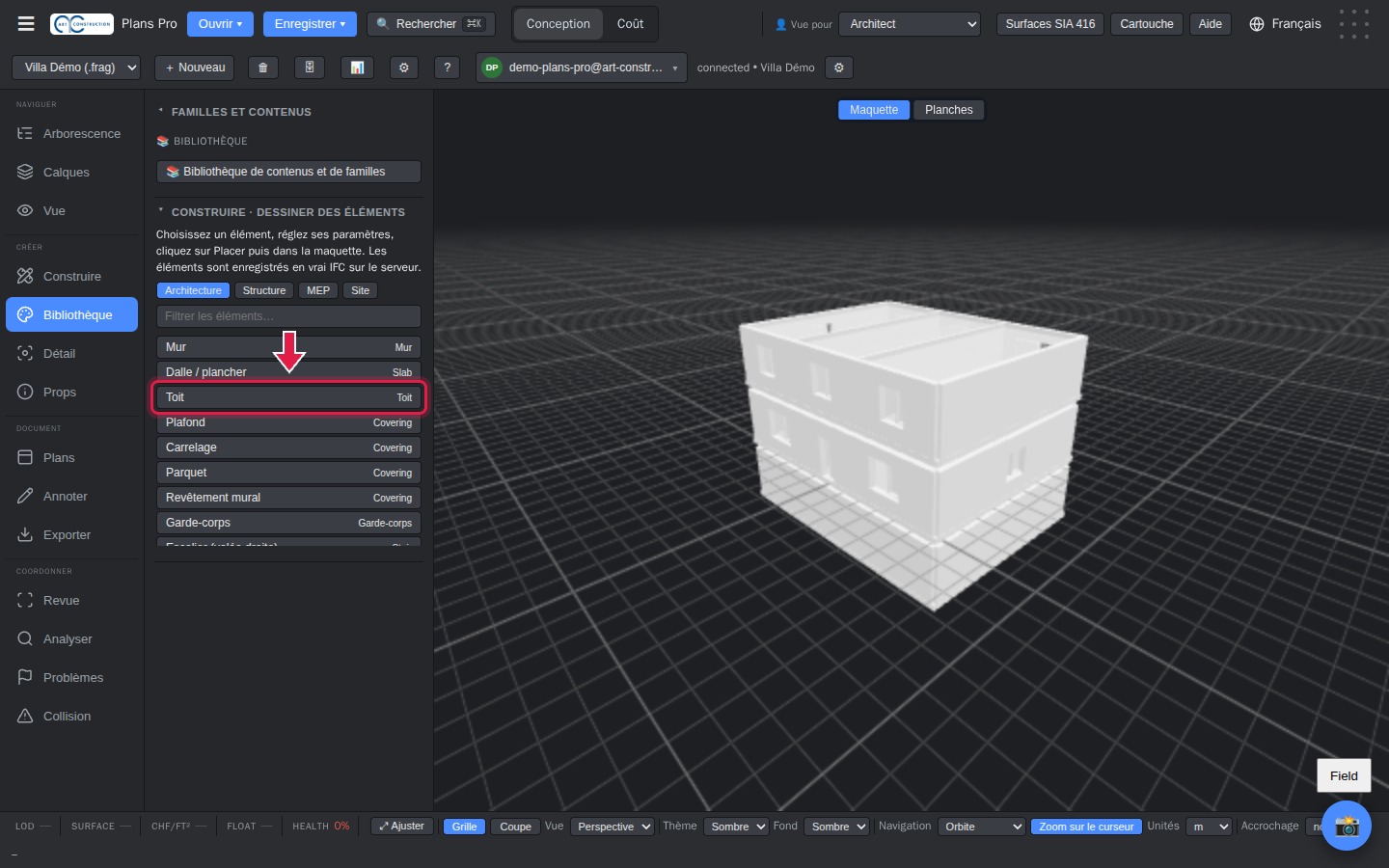Open the Navigation Orbite dropdown
The height and width of the screenshot is (868, 1389).
981,827
